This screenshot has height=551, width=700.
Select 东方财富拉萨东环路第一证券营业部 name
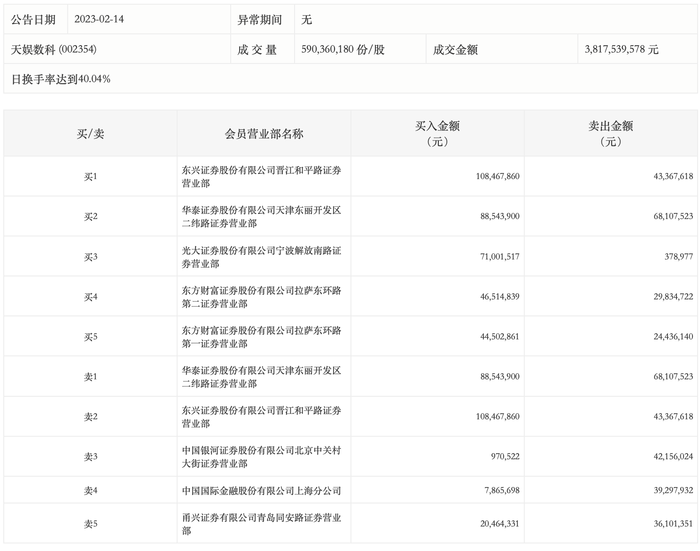pos(261,337)
